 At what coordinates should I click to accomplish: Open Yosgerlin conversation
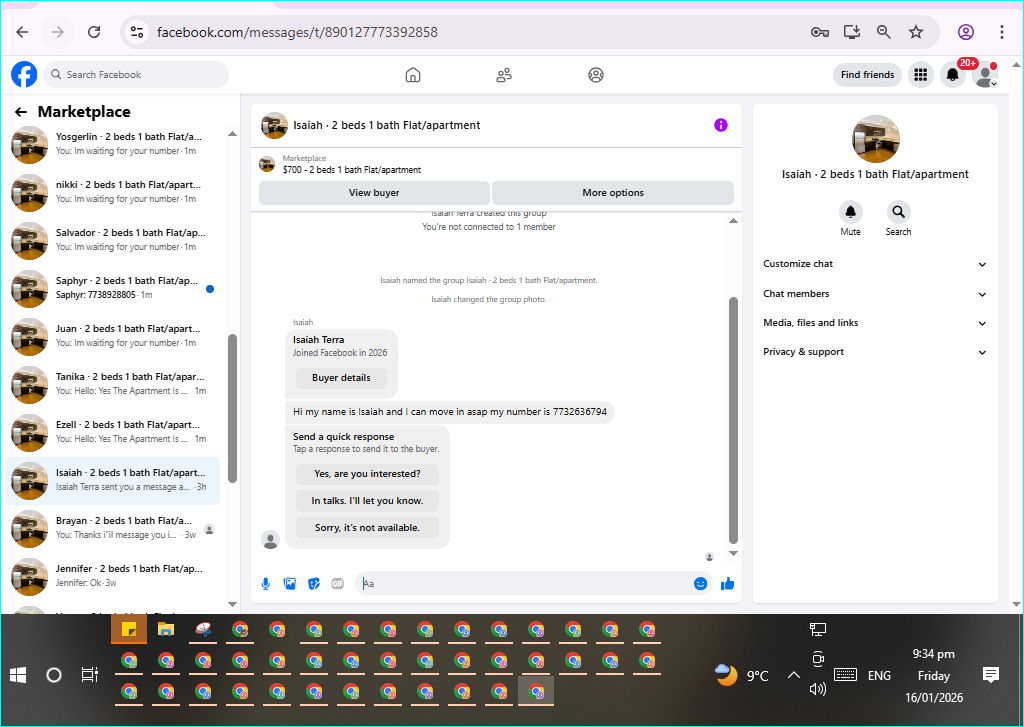112,144
